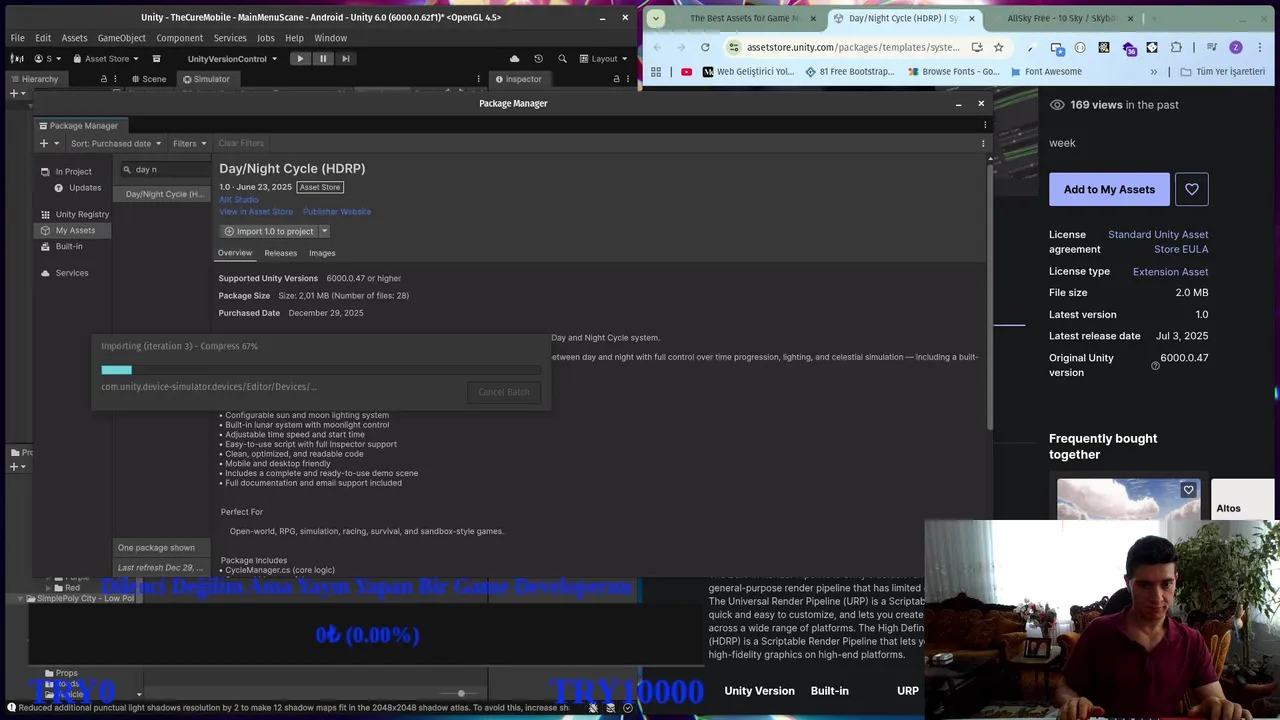Viewport: 1280px width, 720px height.
Task: Click the wishlist heart beside Add to My Assets
Action: click(x=1192, y=189)
